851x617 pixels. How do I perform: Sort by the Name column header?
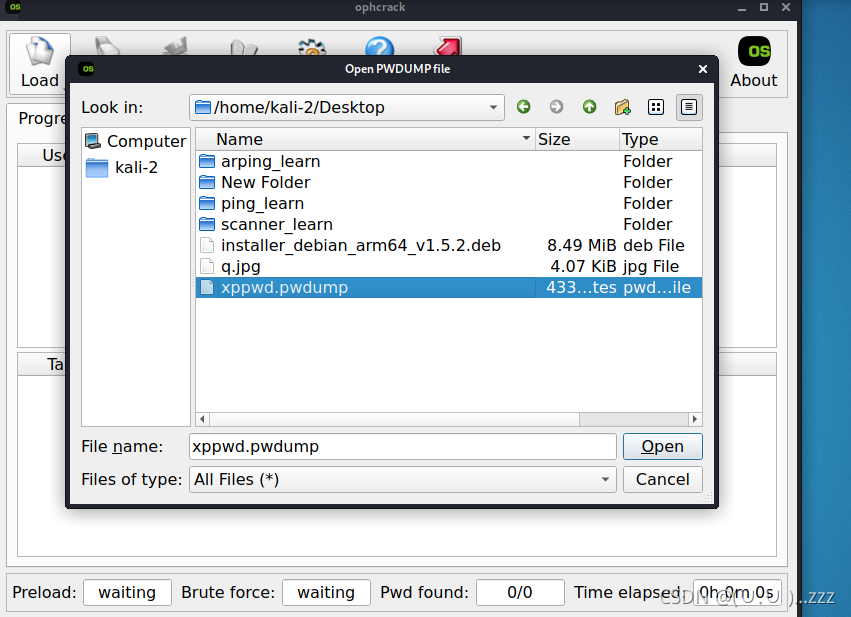[x=365, y=139]
